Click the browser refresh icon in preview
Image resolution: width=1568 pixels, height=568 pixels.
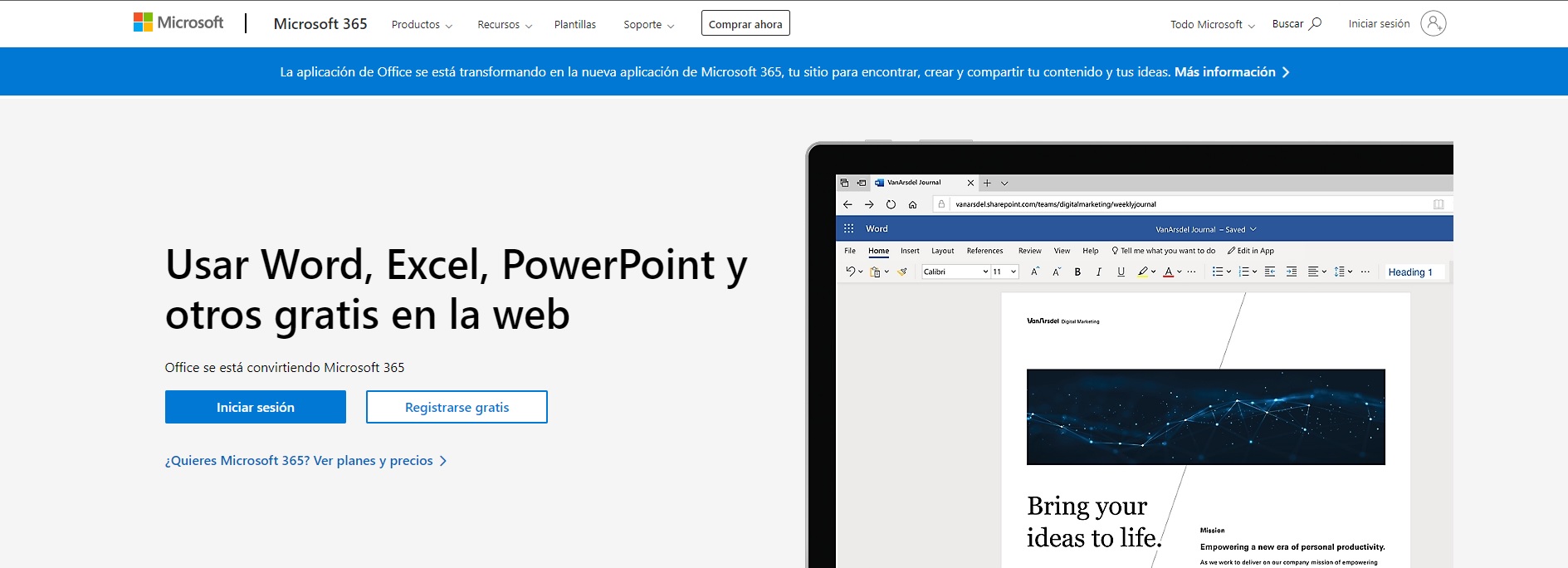[891, 204]
